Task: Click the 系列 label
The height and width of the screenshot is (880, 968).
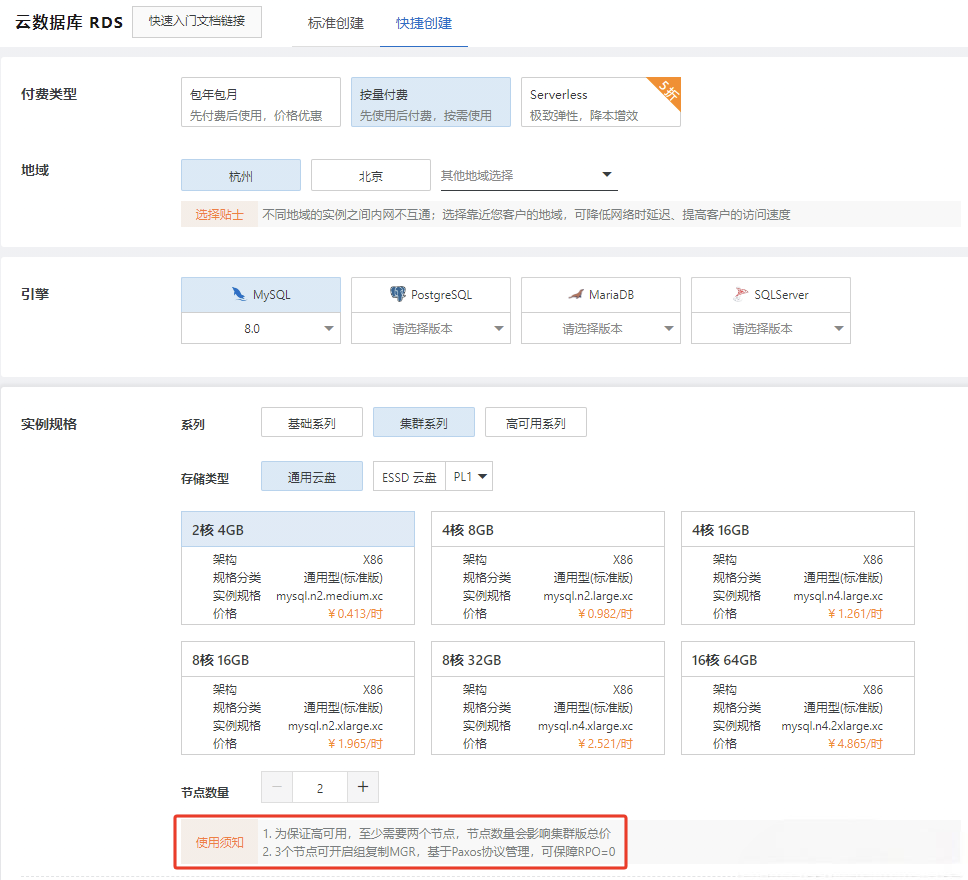Action: tap(193, 424)
